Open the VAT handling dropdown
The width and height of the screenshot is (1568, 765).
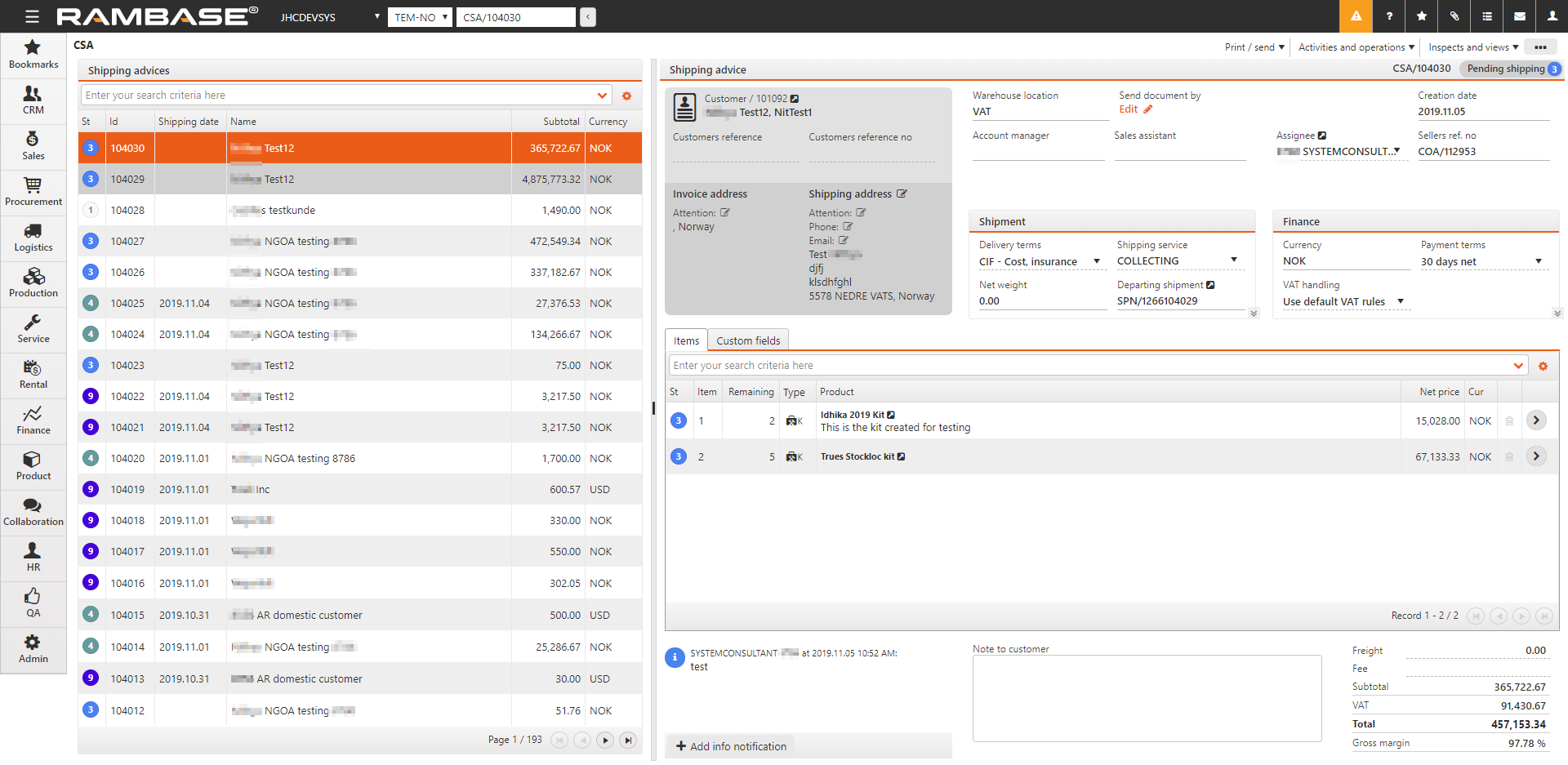tap(1401, 301)
